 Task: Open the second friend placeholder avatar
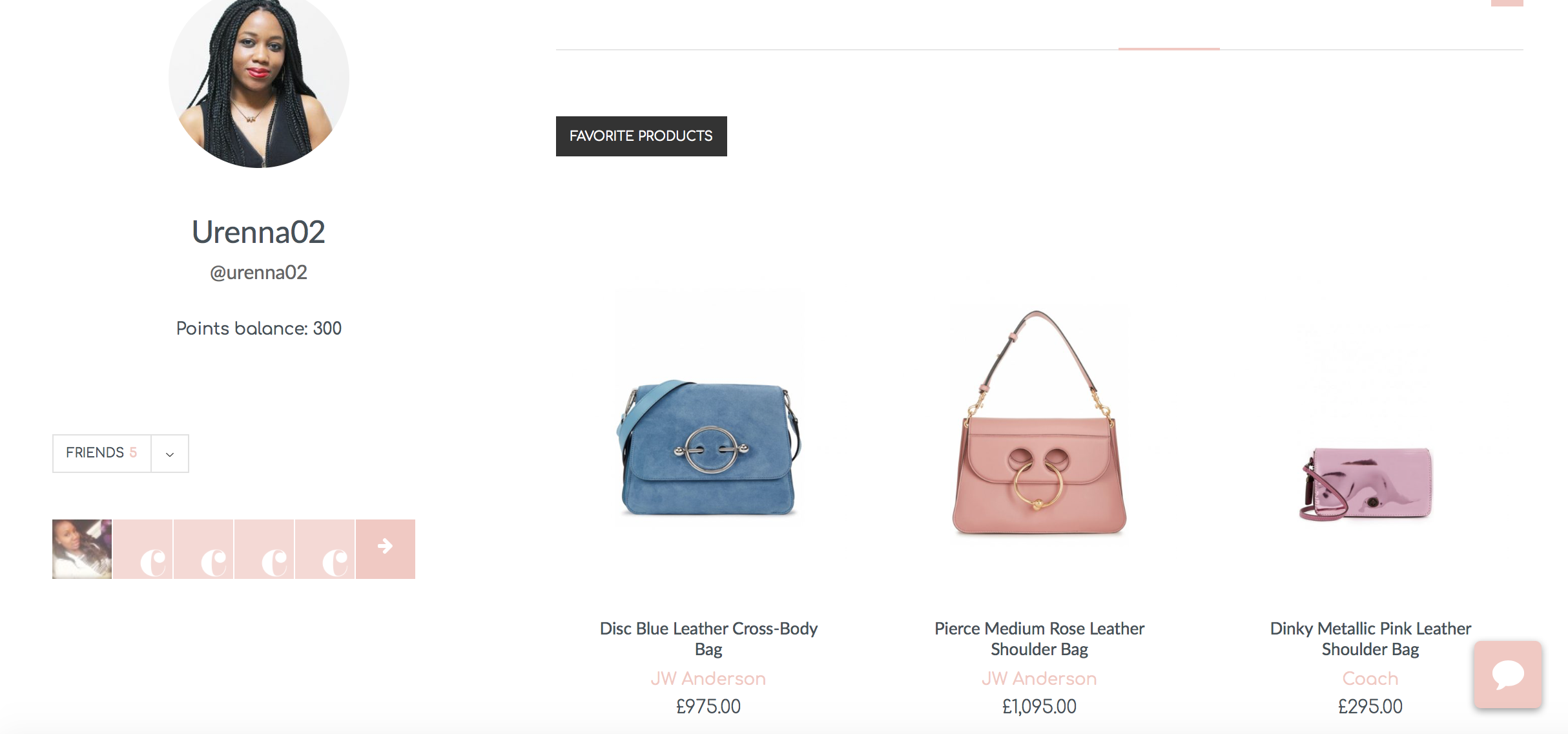coord(143,549)
